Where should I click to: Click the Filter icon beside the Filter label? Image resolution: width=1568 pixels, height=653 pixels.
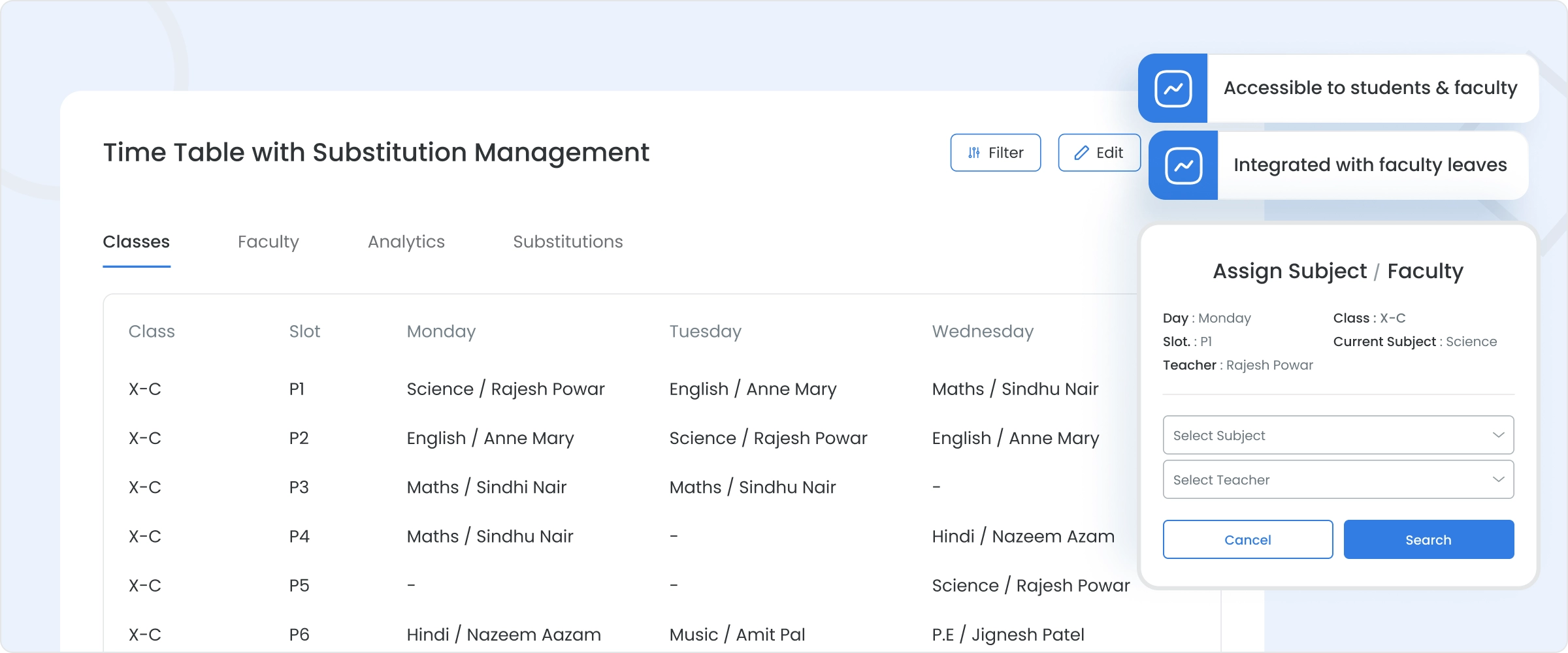pos(973,152)
